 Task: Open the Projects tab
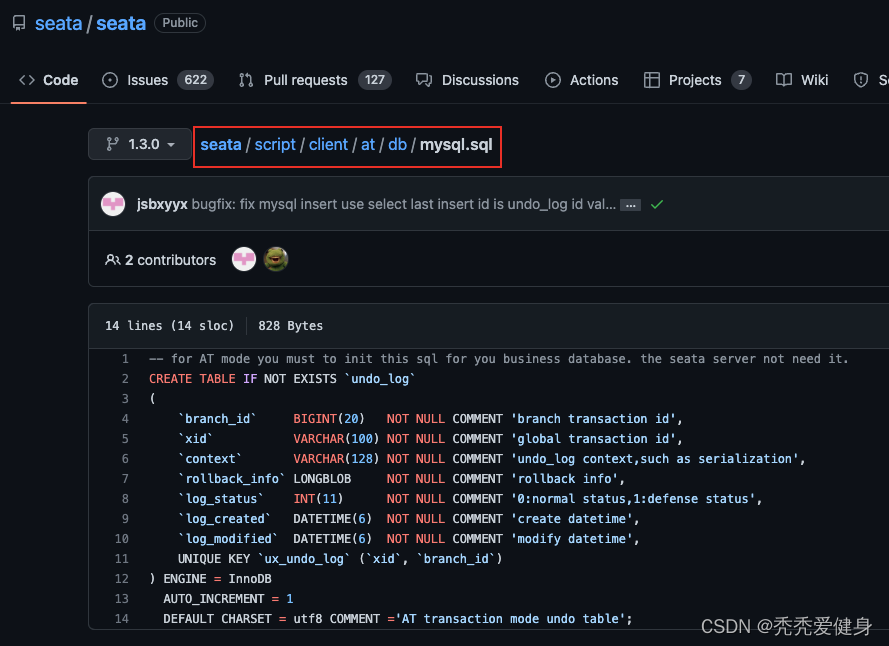[x=697, y=80]
